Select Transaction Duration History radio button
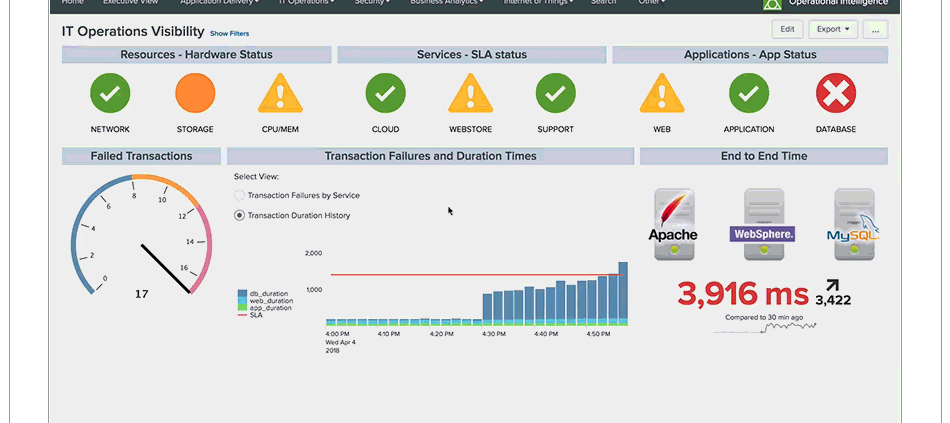Screen dimensions: 950x423 tap(239, 215)
